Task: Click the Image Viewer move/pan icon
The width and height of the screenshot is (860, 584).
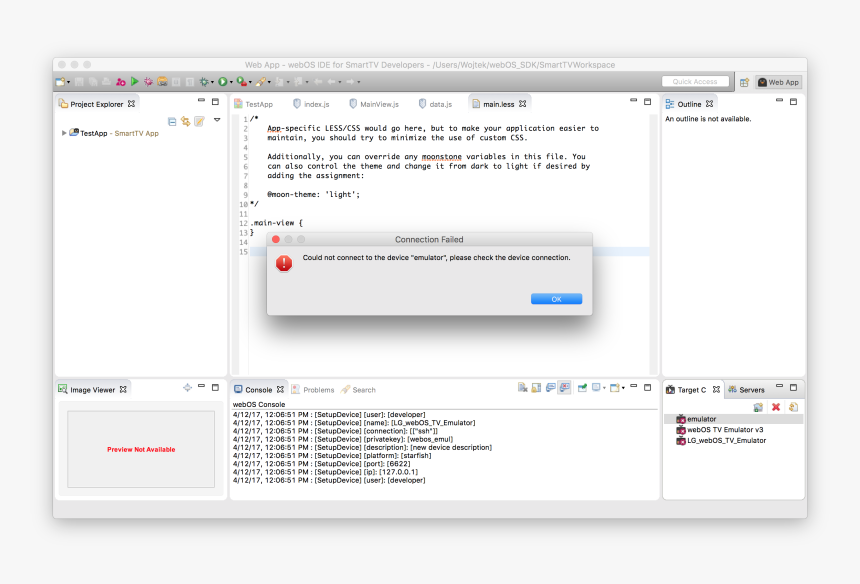Action: pyautogui.click(x=188, y=388)
